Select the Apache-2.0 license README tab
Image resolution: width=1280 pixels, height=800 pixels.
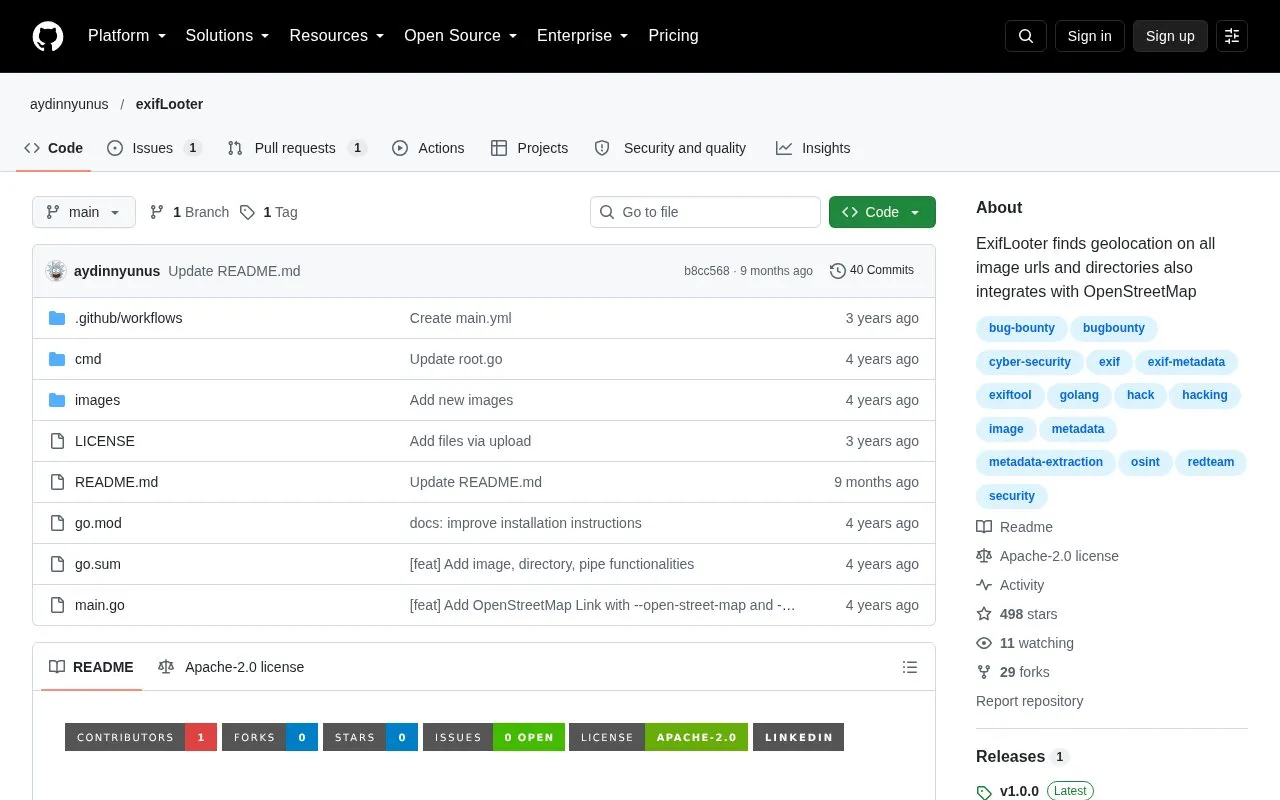[x=231, y=667]
